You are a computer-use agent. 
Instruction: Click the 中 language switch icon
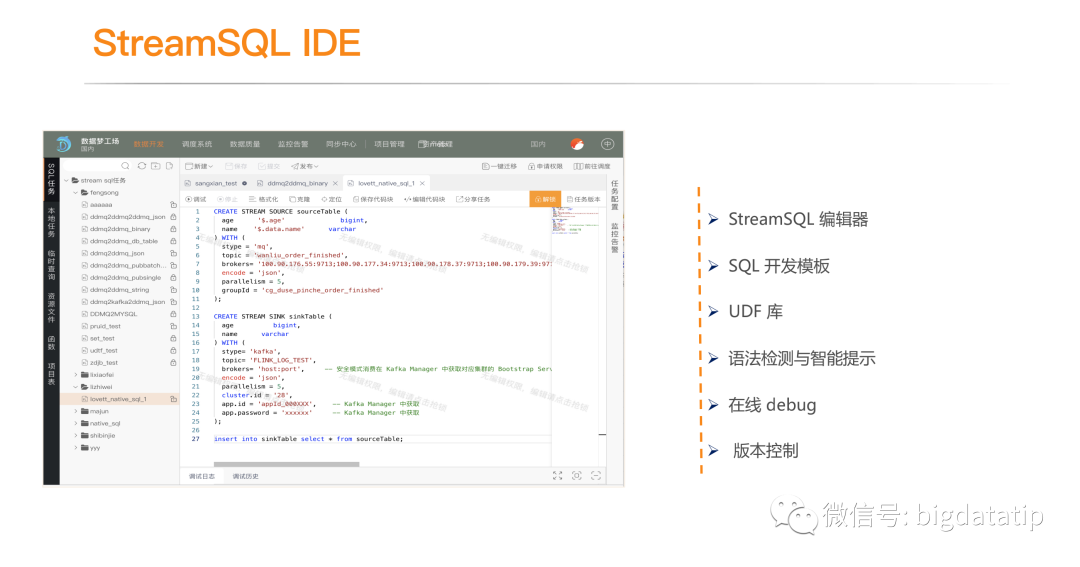pyautogui.click(x=608, y=144)
